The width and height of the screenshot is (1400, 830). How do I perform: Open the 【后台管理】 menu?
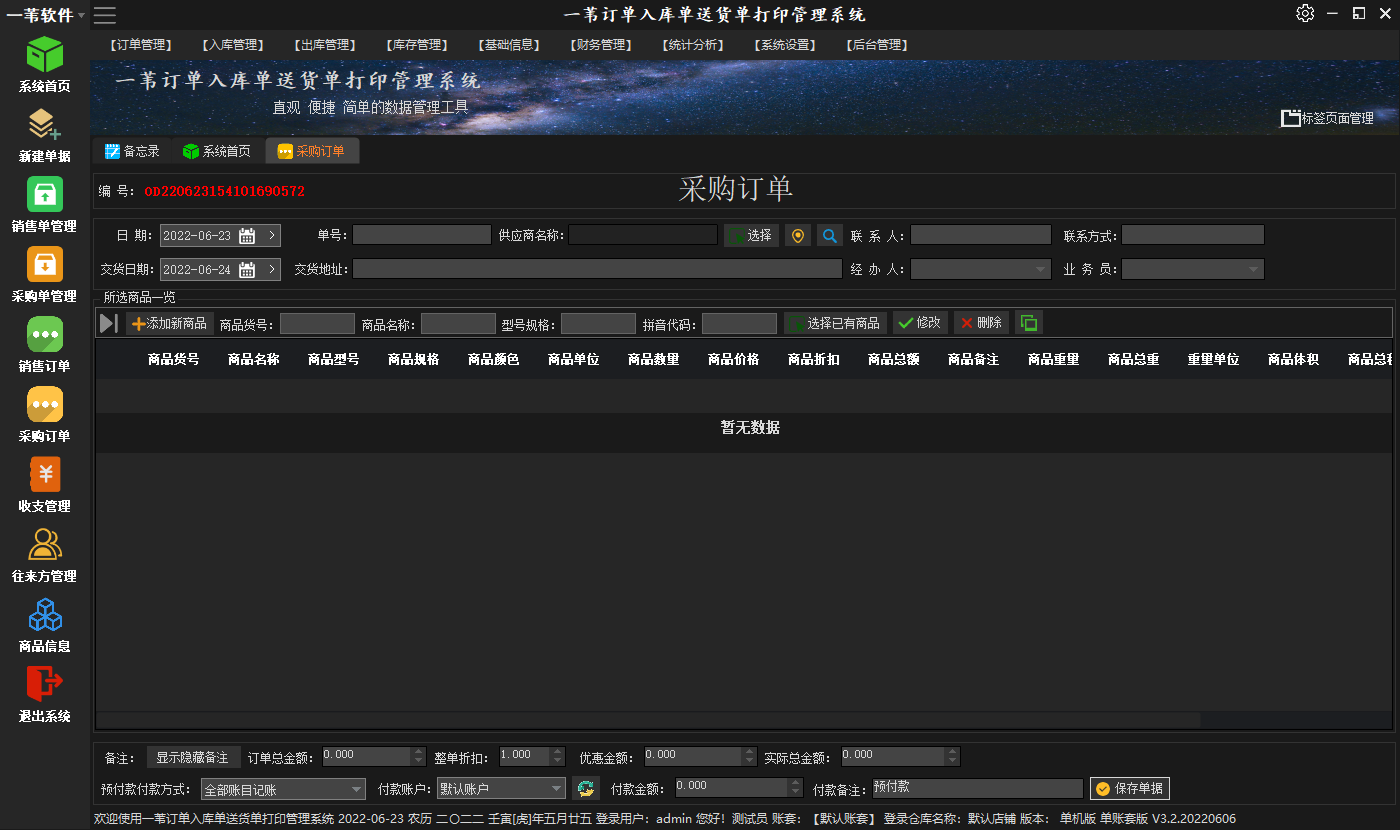(877, 45)
